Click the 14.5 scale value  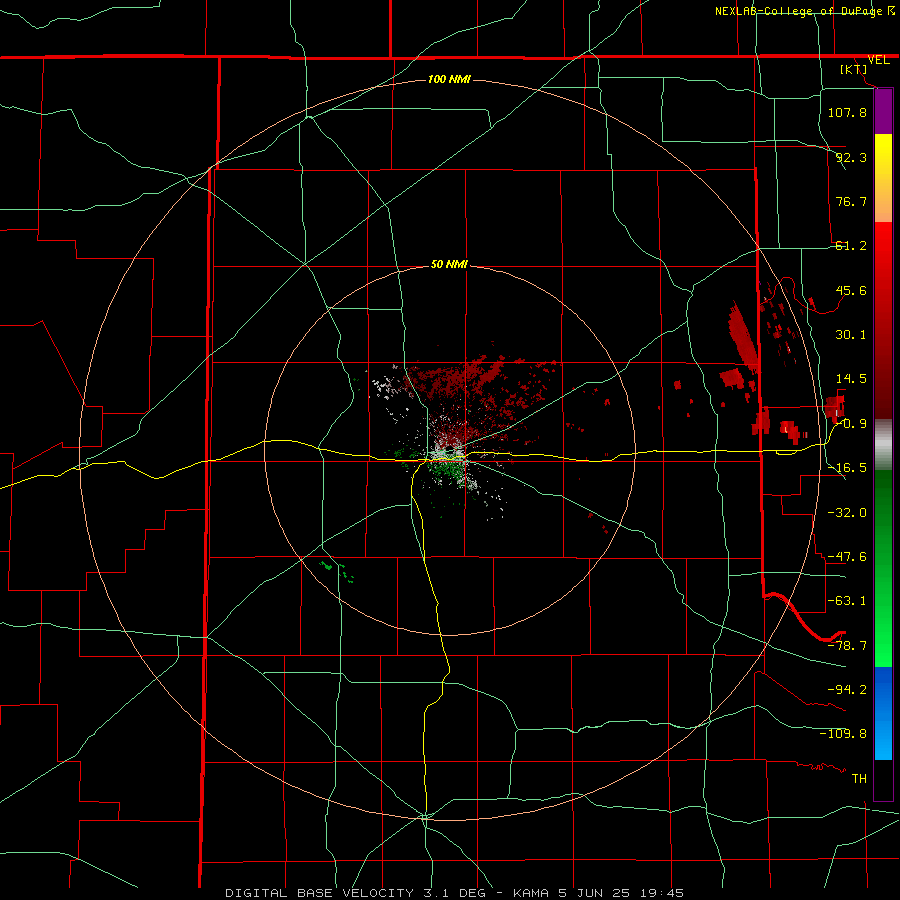point(851,379)
